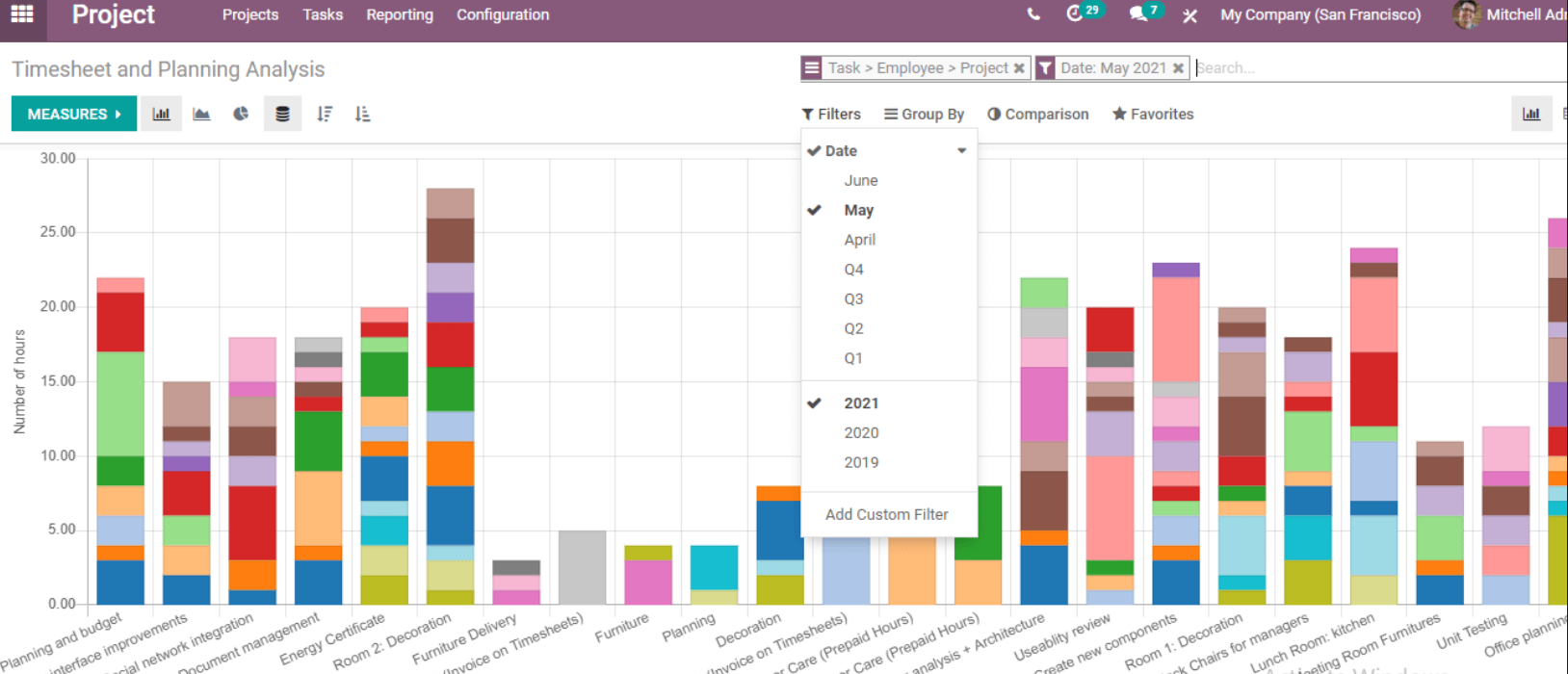Open the Group By dropdown
The width and height of the screenshot is (1568, 674).
[x=924, y=114]
